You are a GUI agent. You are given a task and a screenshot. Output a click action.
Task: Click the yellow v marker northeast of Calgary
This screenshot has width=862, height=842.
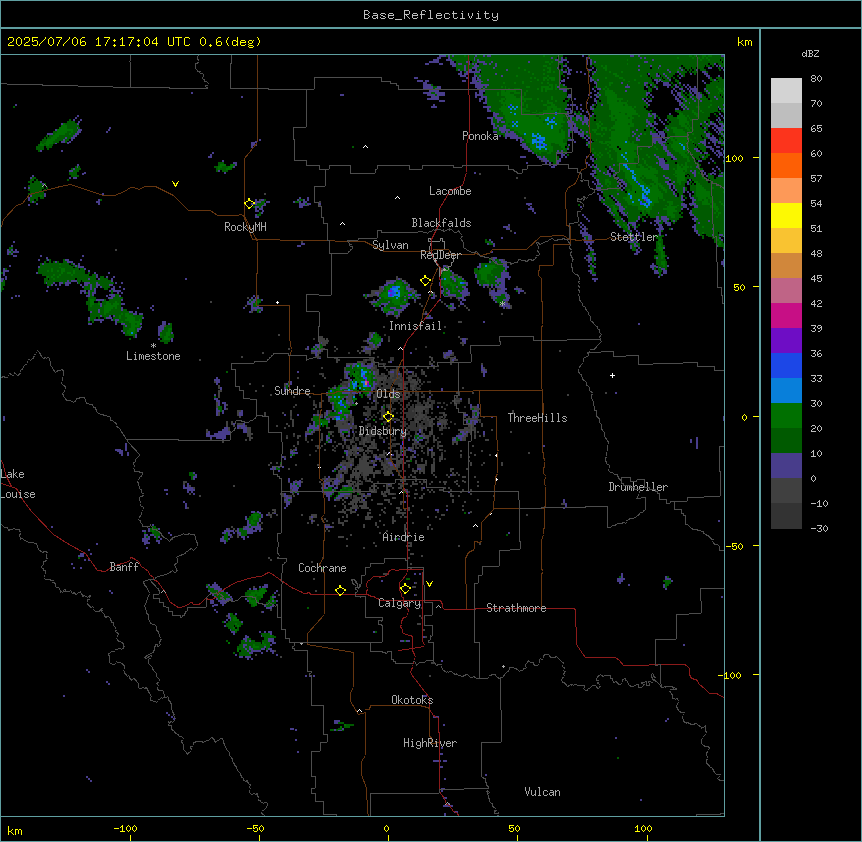[429, 584]
